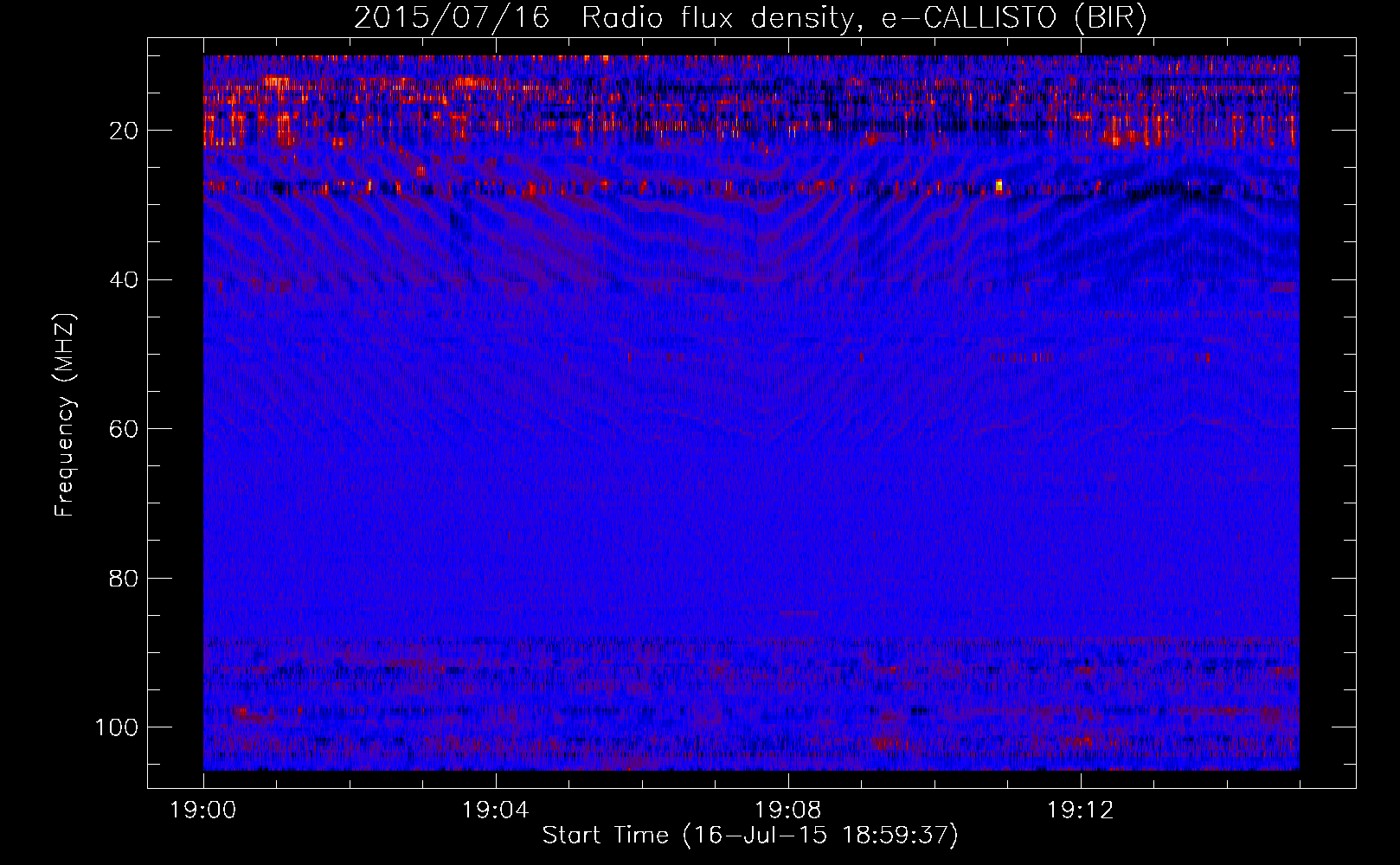The width and height of the screenshot is (1400, 865).
Task: Click the 80 frequency tick label
Action: (x=124, y=578)
